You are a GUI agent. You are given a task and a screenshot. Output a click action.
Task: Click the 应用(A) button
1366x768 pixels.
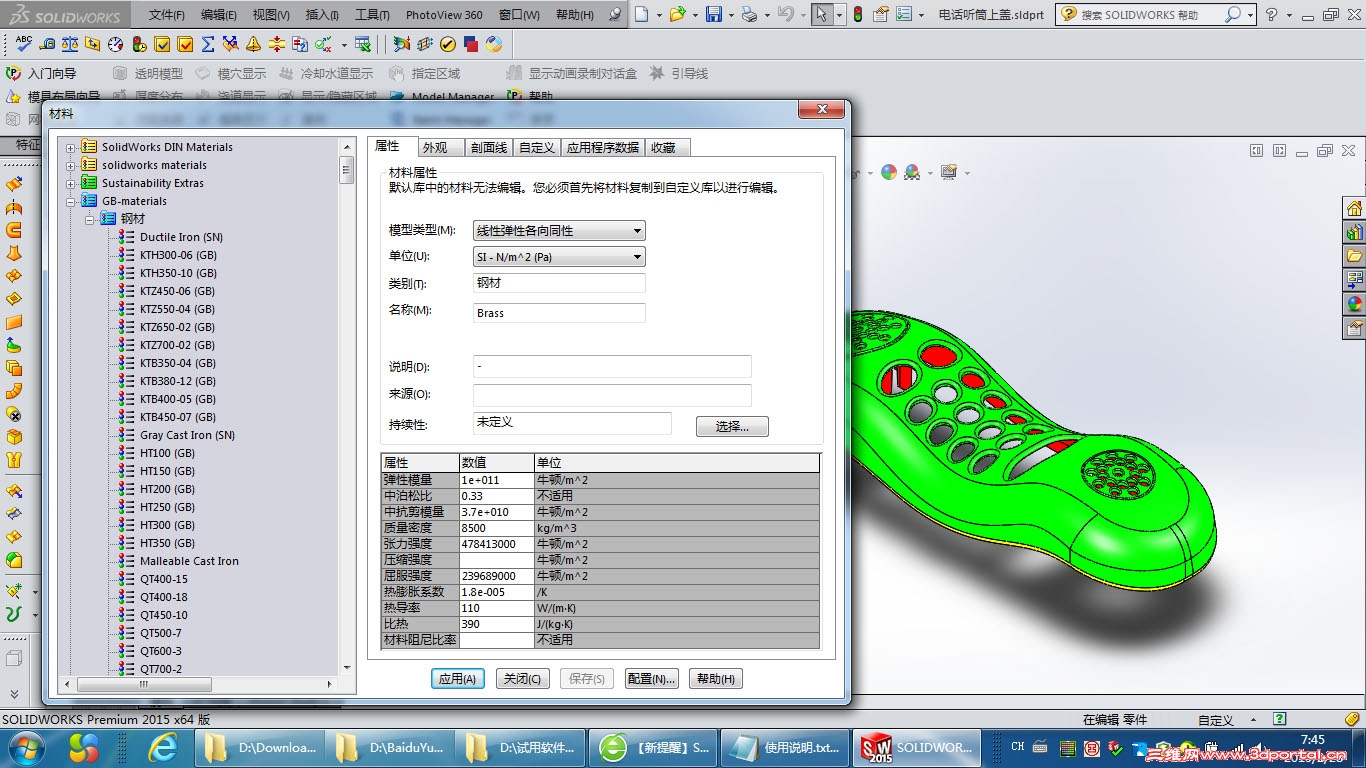[458, 679]
